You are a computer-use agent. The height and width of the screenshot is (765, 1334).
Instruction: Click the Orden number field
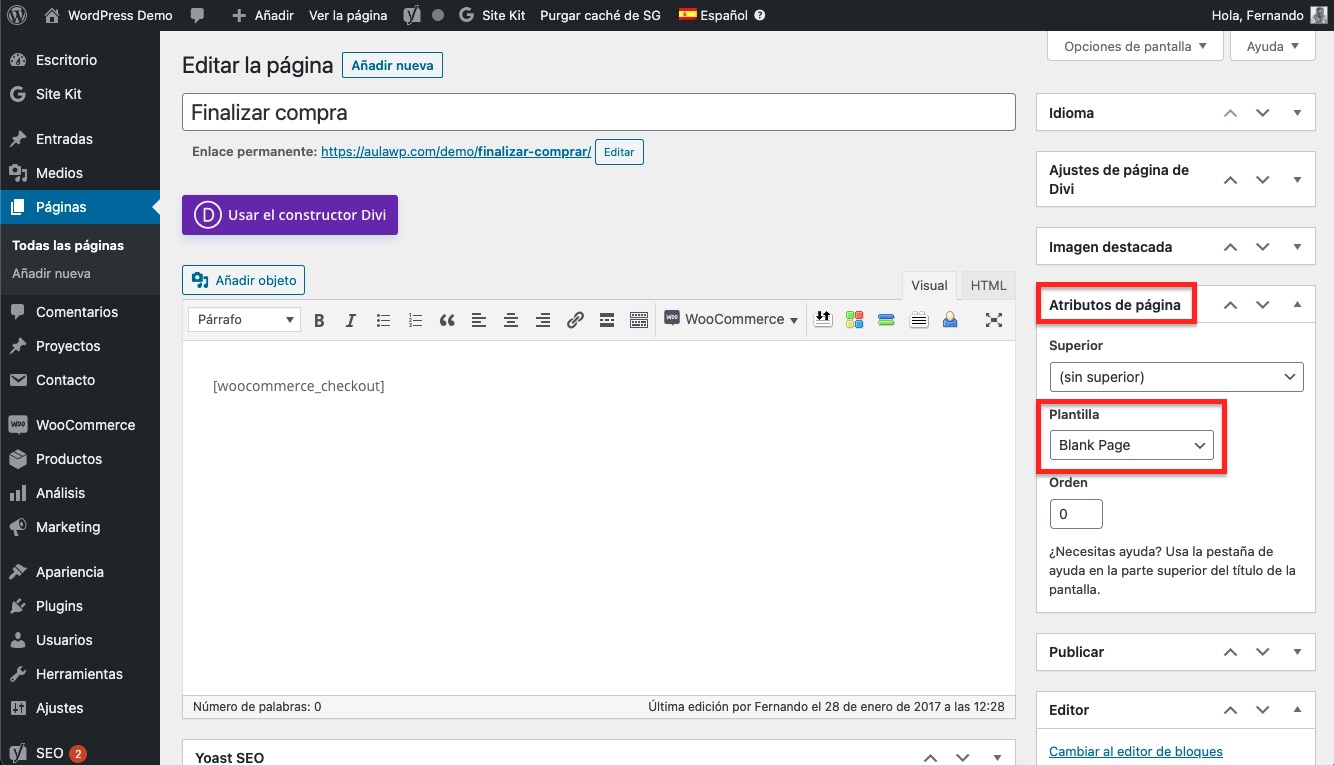coord(1076,514)
